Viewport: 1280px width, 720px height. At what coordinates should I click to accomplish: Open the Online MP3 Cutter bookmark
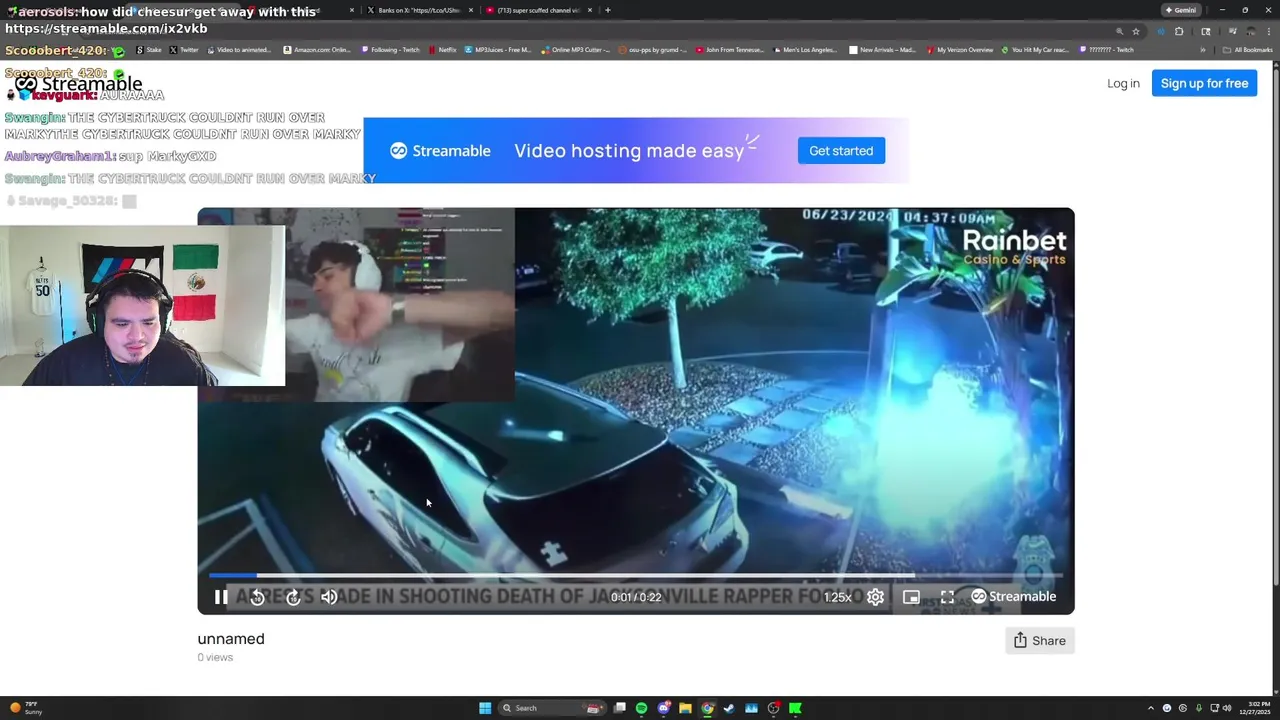click(575, 50)
